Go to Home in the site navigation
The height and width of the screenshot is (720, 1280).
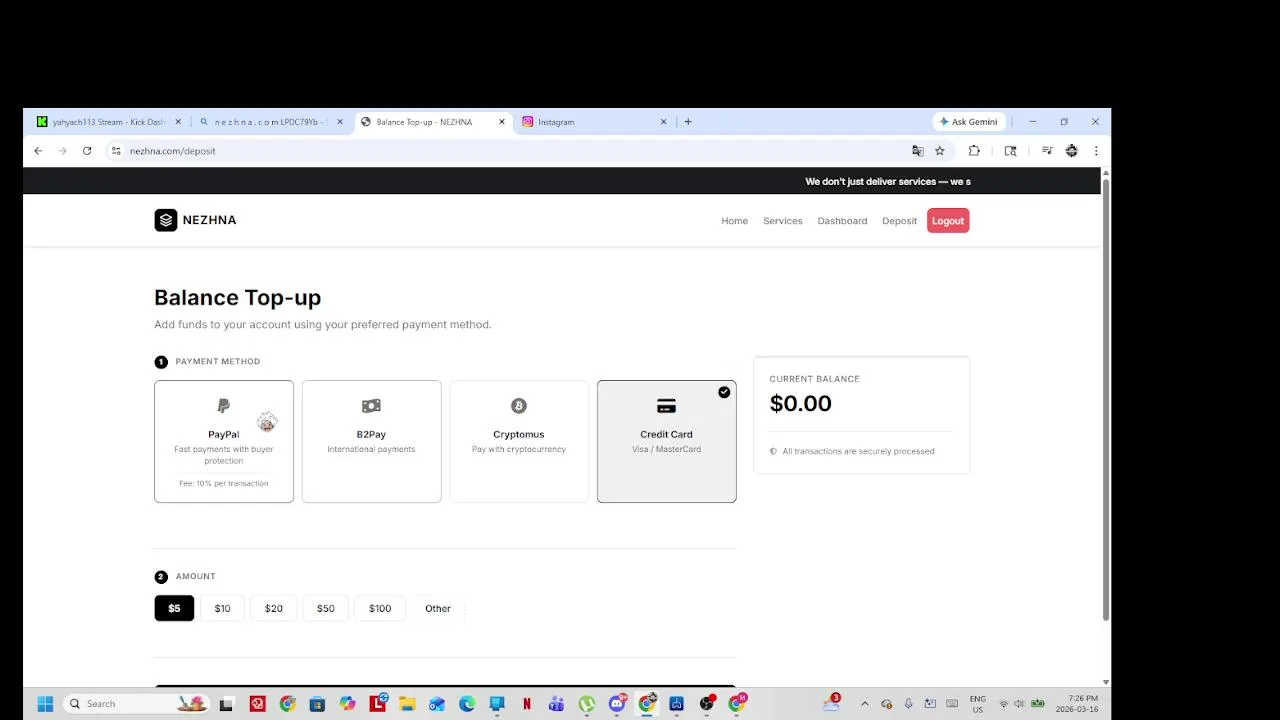point(735,221)
